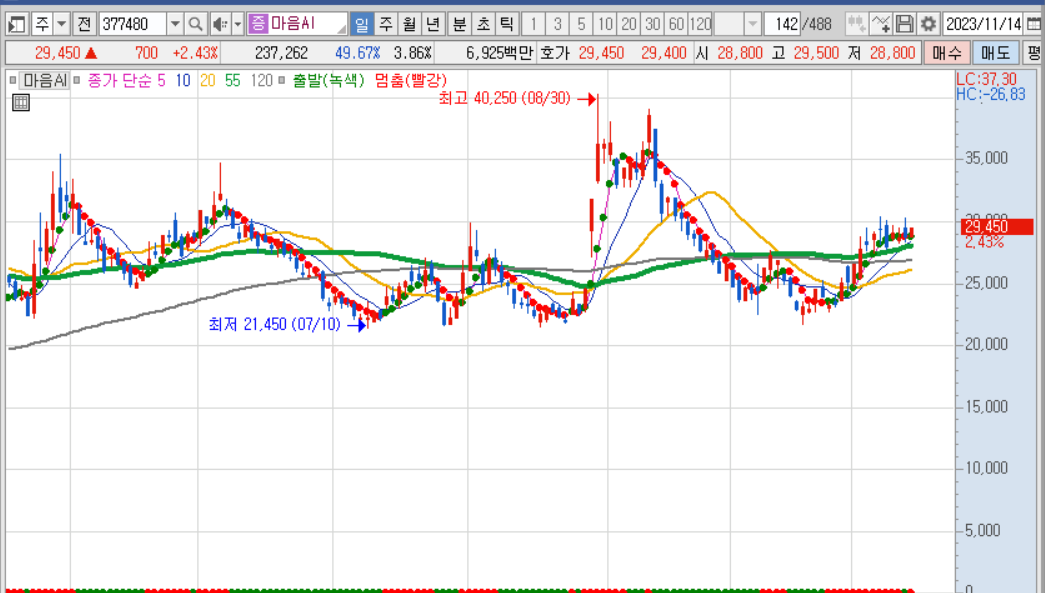1045x593 pixels.
Task: Open the stock code dropdown arrow
Action: [x=175, y=22]
